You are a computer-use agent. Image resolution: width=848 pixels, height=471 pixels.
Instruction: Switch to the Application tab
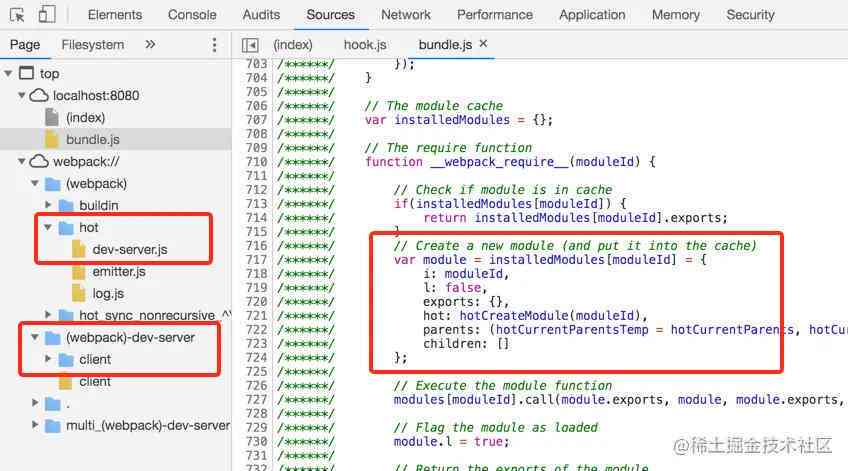[592, 15]
